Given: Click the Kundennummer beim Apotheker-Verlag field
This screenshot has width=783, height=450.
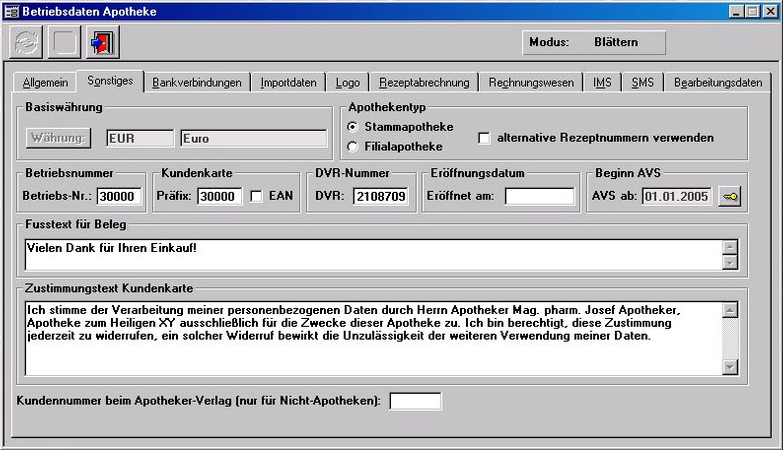Looking at the screenshot, I should [x=414, y=401].
